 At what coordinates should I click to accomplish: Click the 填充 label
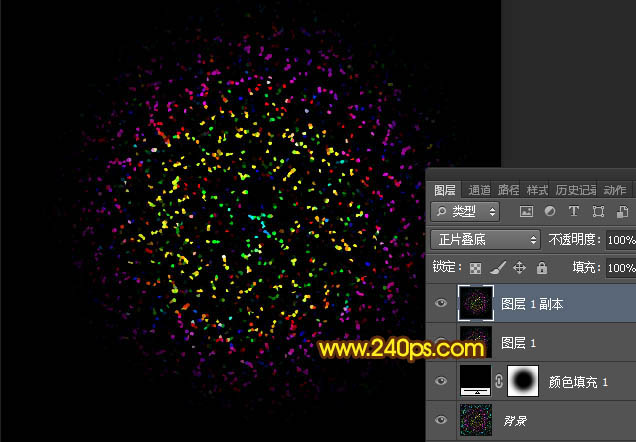[x=586, y=267]
